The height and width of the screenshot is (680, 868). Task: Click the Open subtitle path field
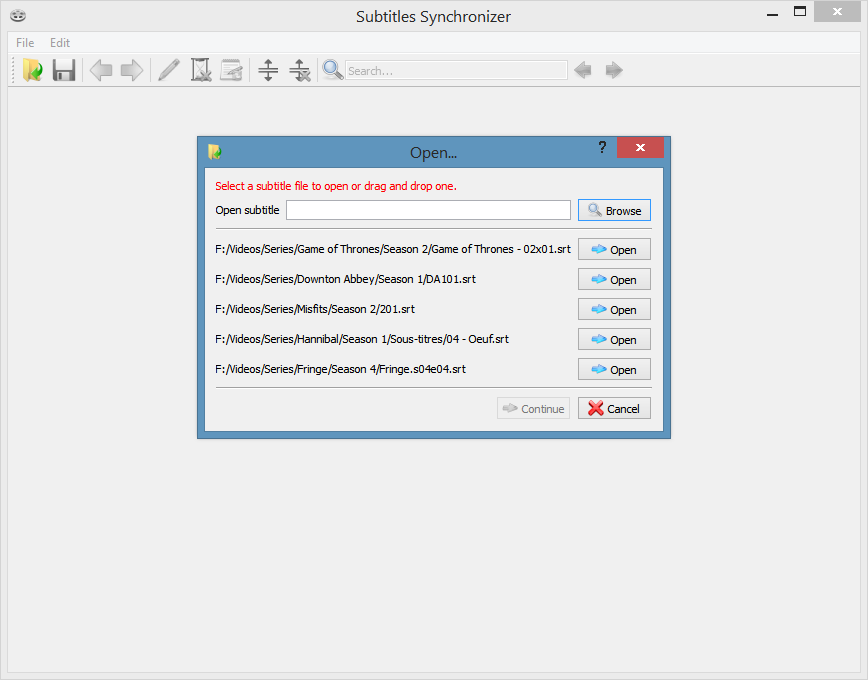click(428, 210)
